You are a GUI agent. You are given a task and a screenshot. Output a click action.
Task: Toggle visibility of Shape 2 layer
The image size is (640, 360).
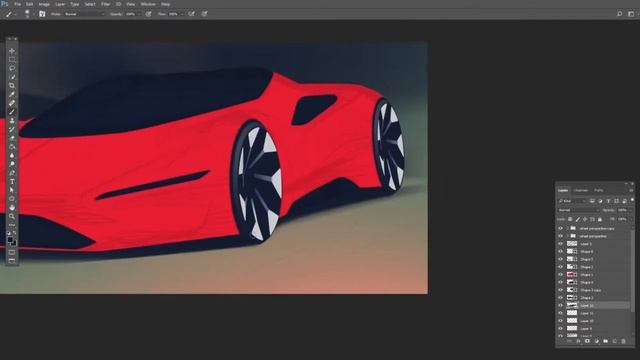point(560,267)
